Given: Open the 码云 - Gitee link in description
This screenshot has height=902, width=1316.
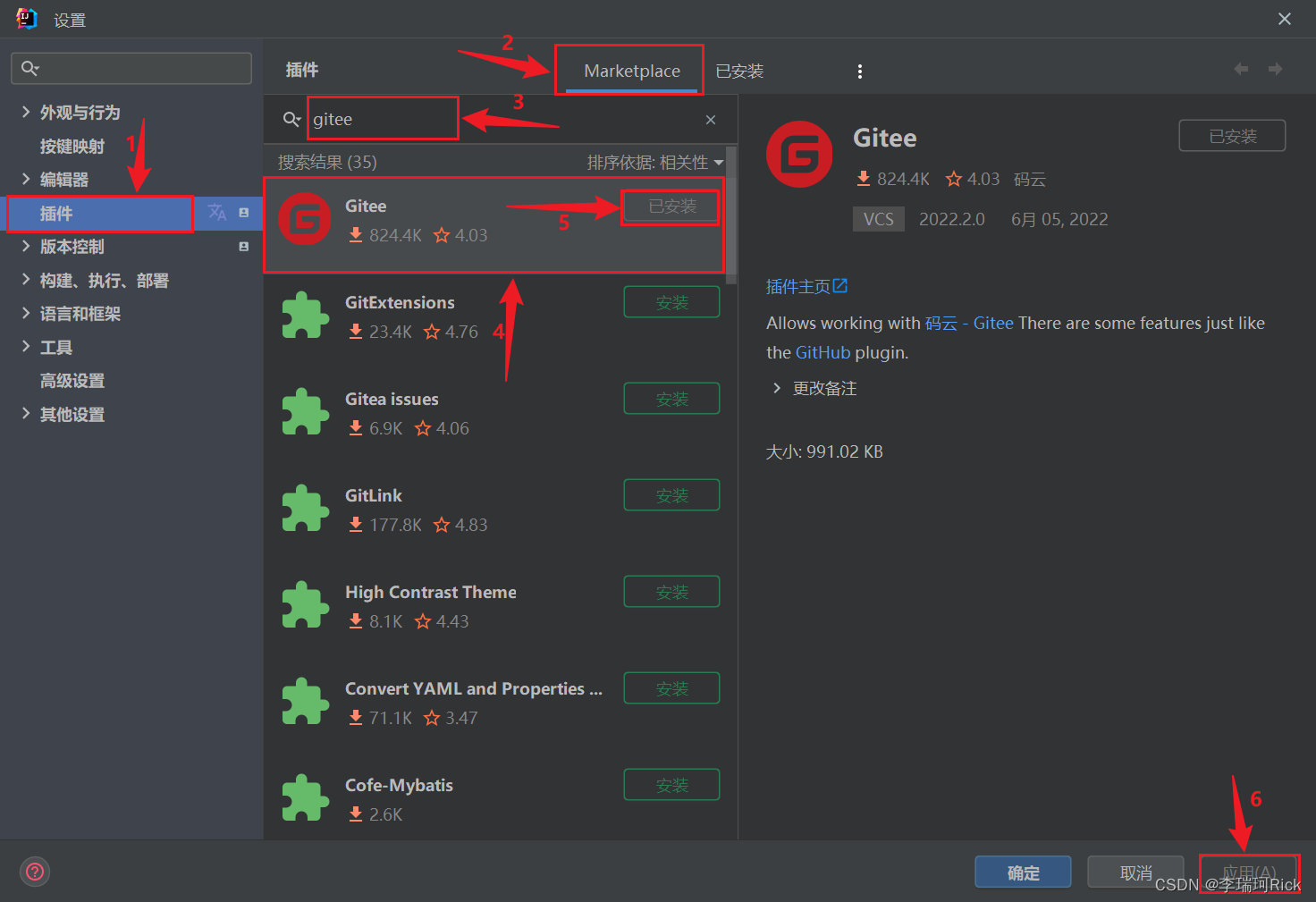Looking at the screenshot, I should [969, 323].
